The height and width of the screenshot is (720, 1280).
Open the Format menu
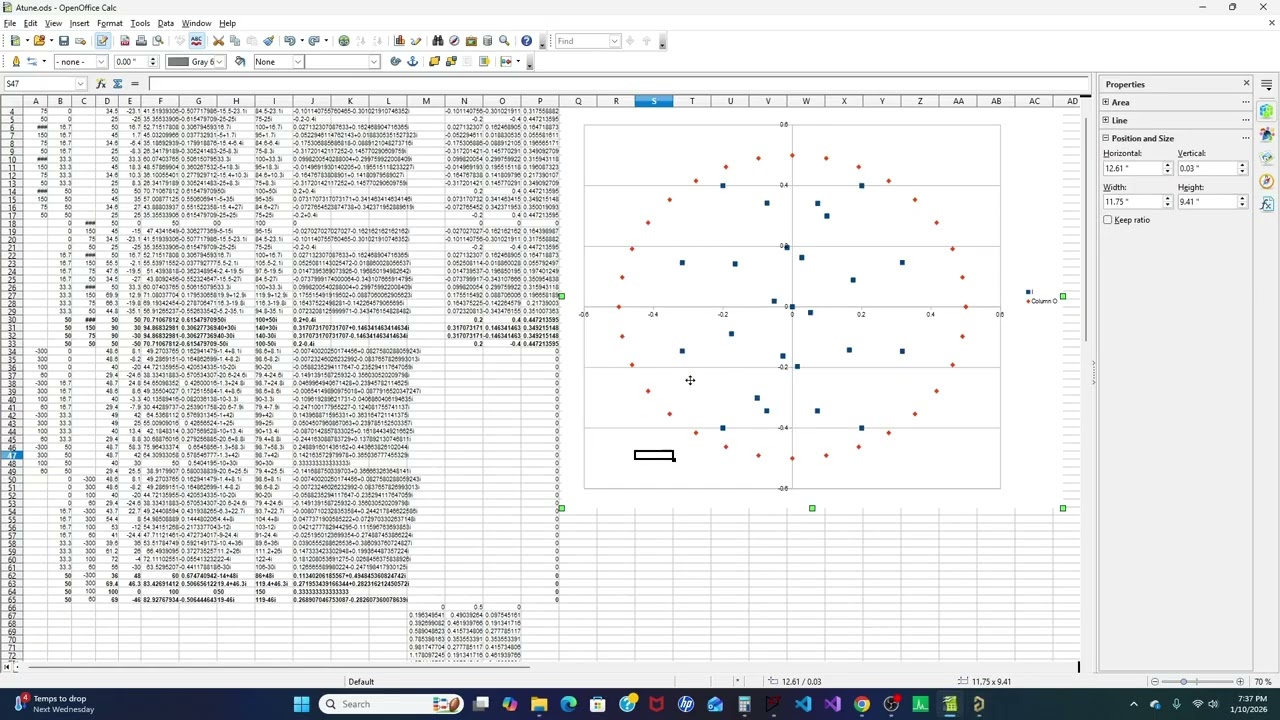(110, 23)
